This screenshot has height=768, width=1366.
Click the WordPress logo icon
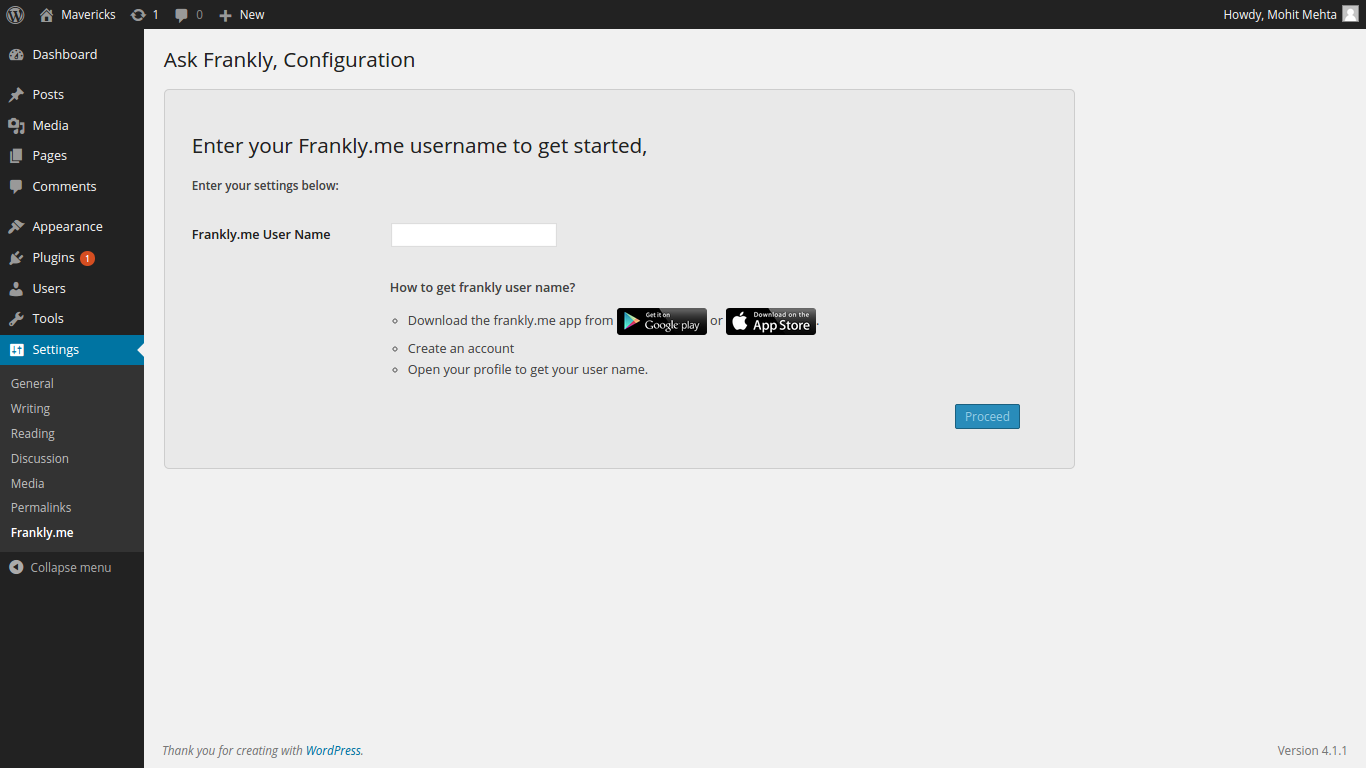tap(15, 14)
